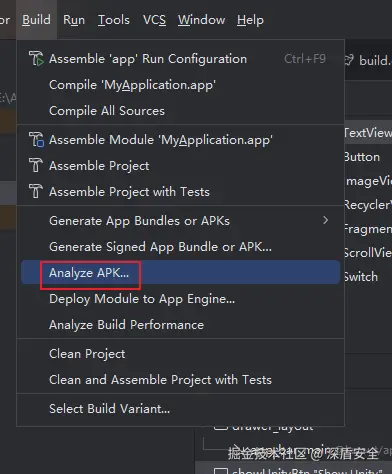Click the build file tab icon
Screen dimensions: 392x474
pyautogui.click(x=349, y=60)
